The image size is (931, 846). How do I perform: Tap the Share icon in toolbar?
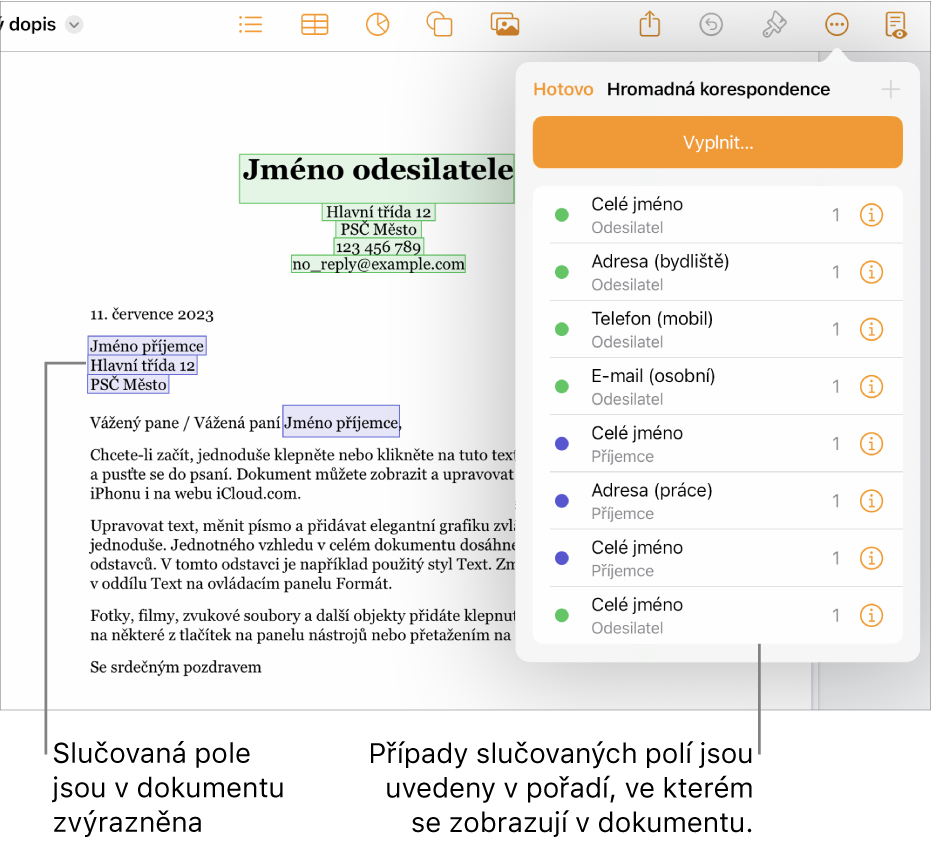click(x=650, y=24)
